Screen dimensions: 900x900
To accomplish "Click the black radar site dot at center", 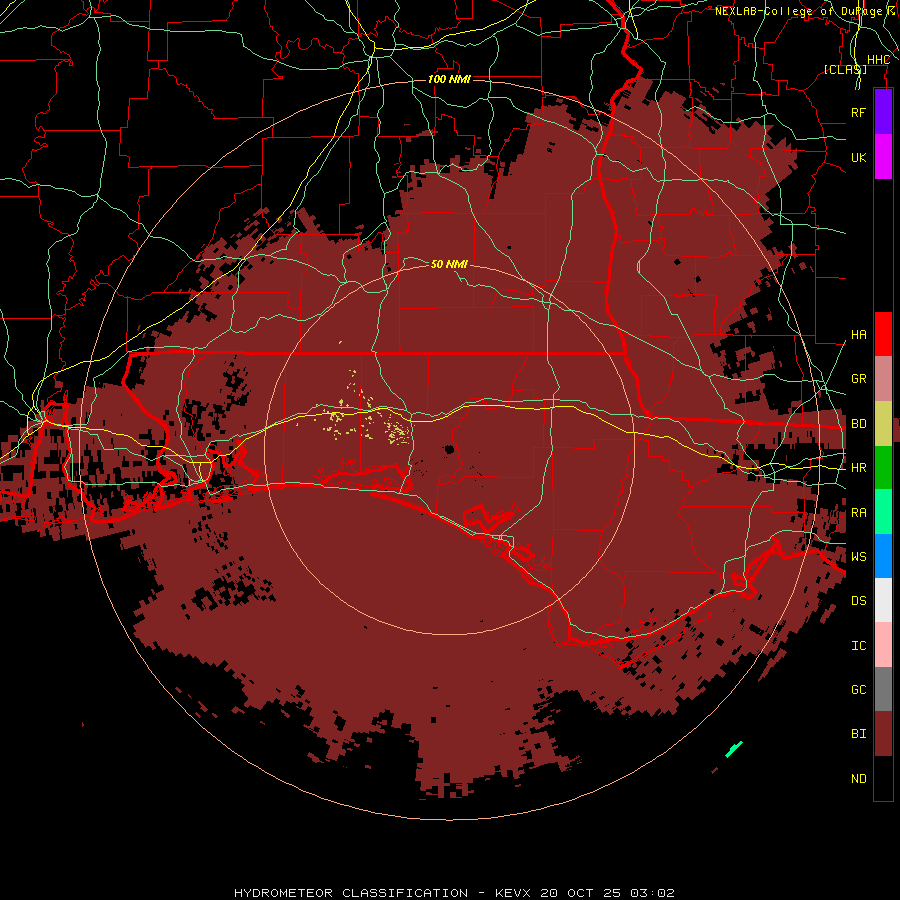I will click(449, 449).
